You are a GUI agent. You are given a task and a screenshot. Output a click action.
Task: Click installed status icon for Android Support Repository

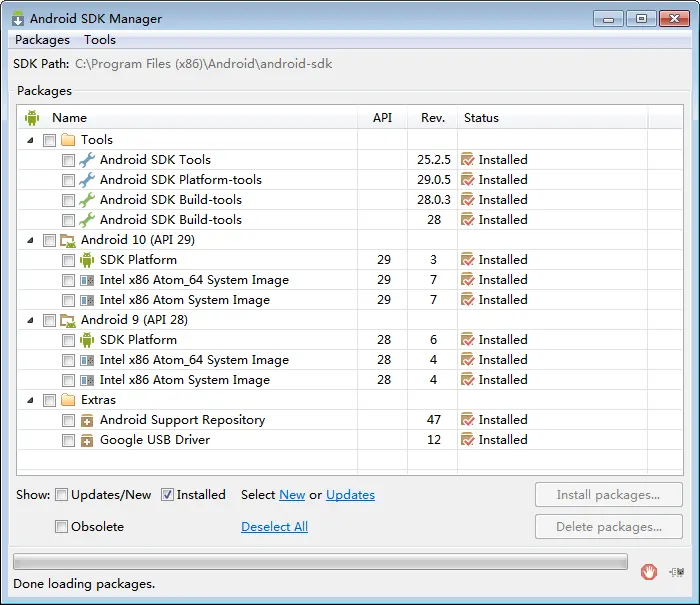(x=467, y=420)
